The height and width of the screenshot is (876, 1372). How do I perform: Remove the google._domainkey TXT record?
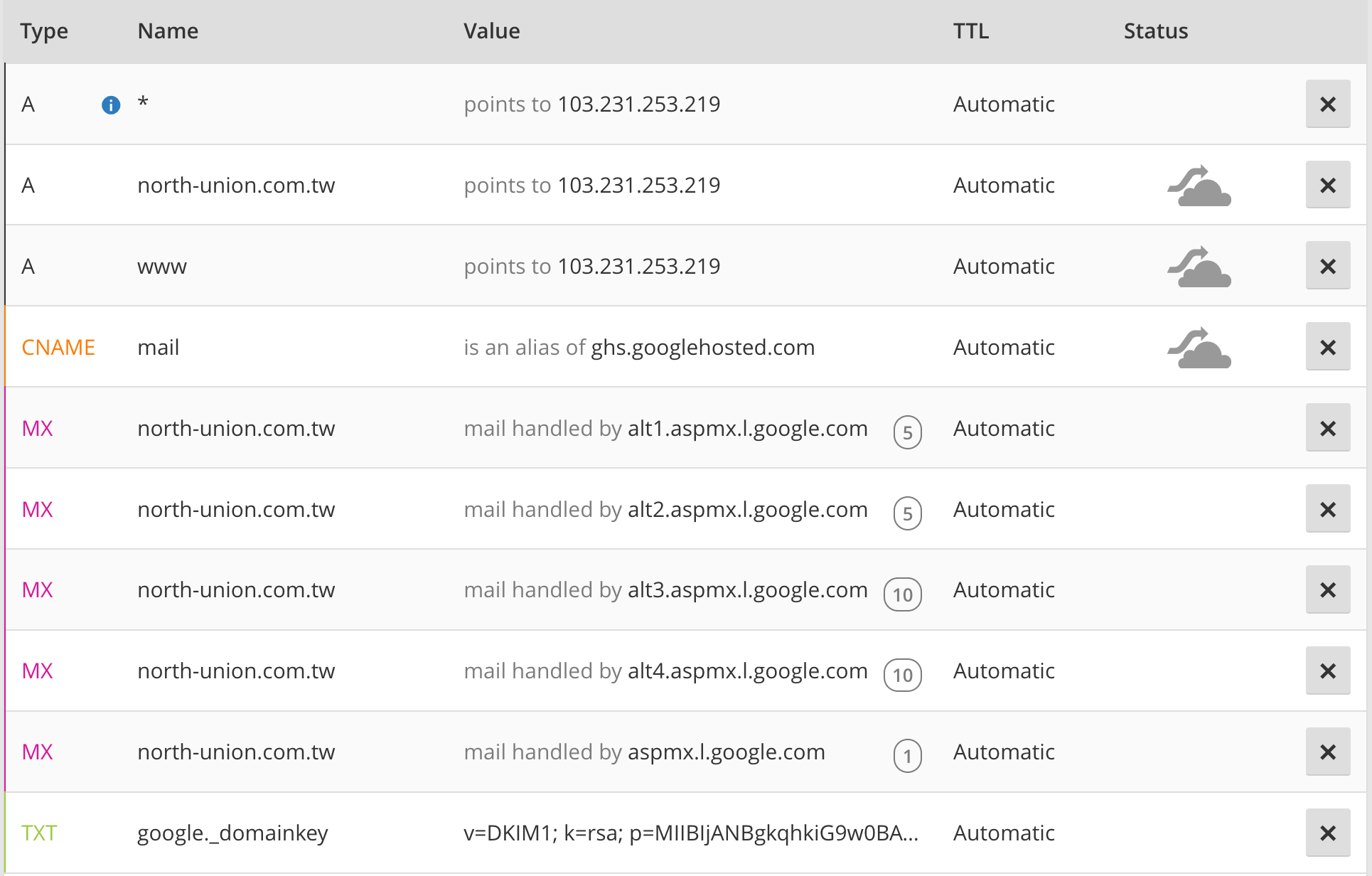pyautogui.click(x=1327, y=833)
